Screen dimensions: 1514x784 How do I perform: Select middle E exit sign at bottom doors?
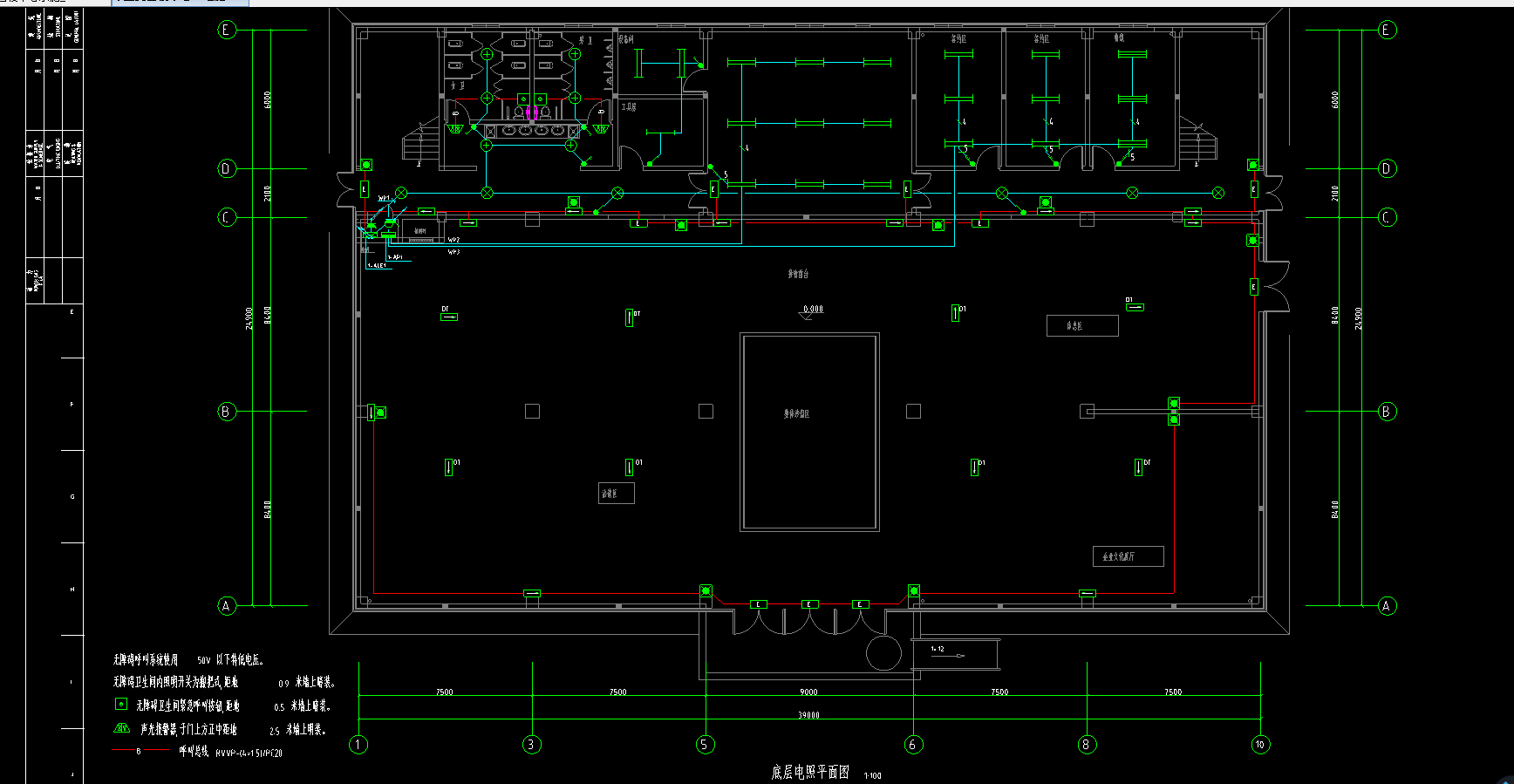coord(809,604)
